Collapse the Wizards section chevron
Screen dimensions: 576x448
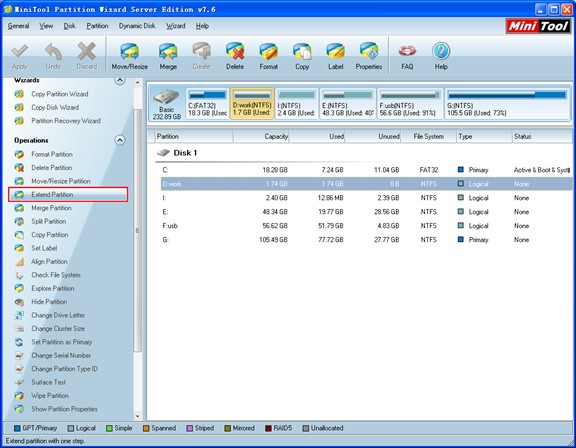(x=120, y=80)
